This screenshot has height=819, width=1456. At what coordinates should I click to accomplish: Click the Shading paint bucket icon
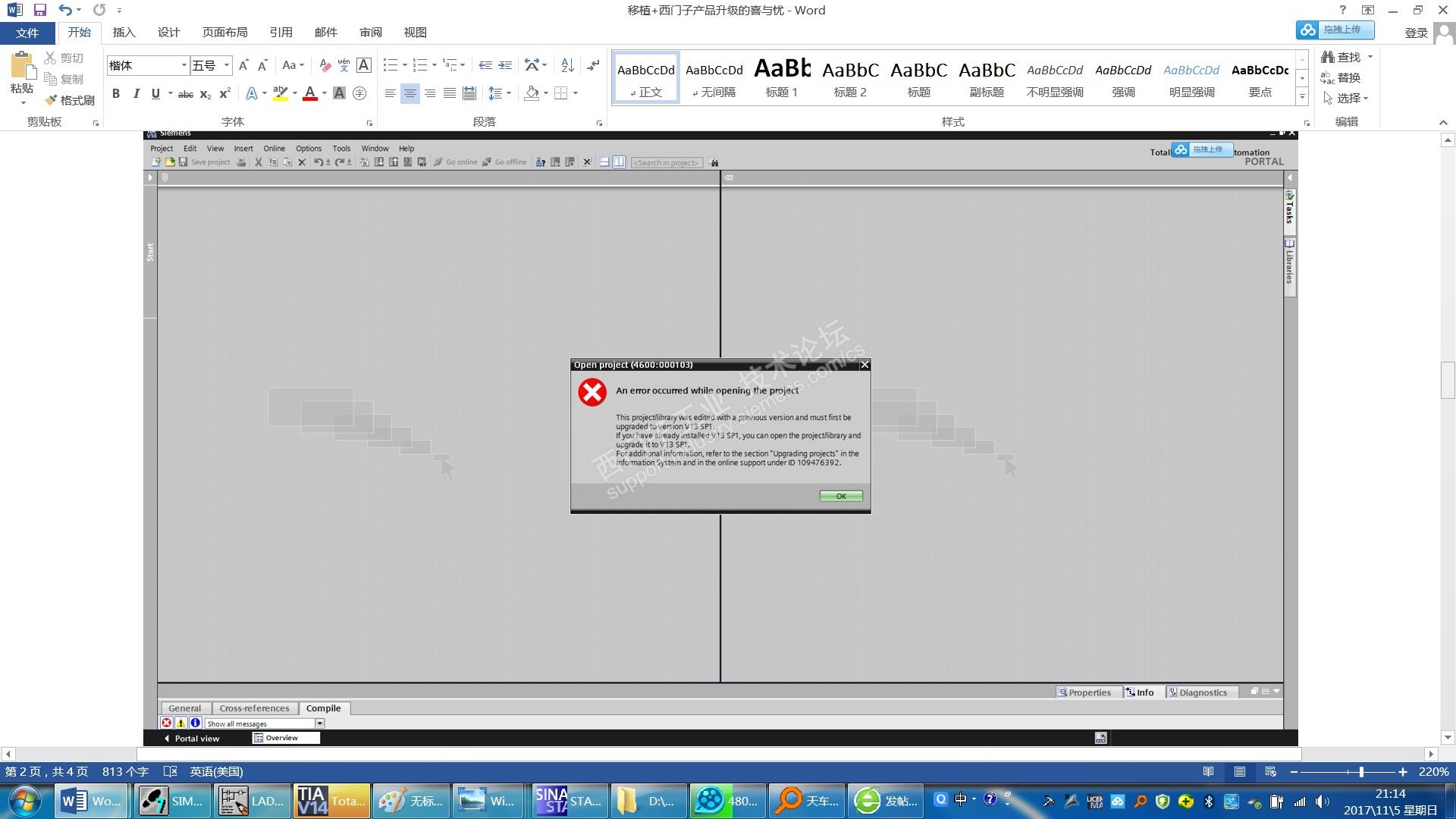(532, 93)
